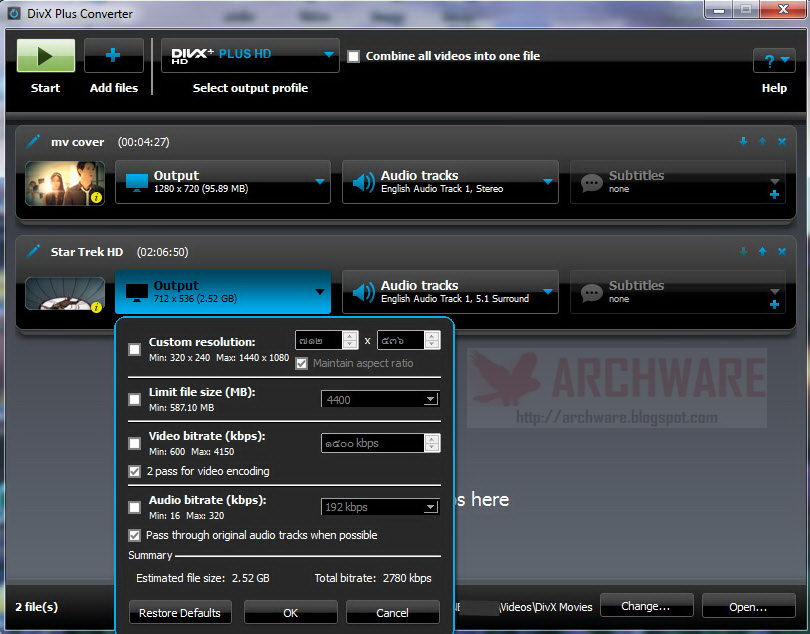Confirm output settings with OK
This screenshot has height=634, width=810.
290,612
